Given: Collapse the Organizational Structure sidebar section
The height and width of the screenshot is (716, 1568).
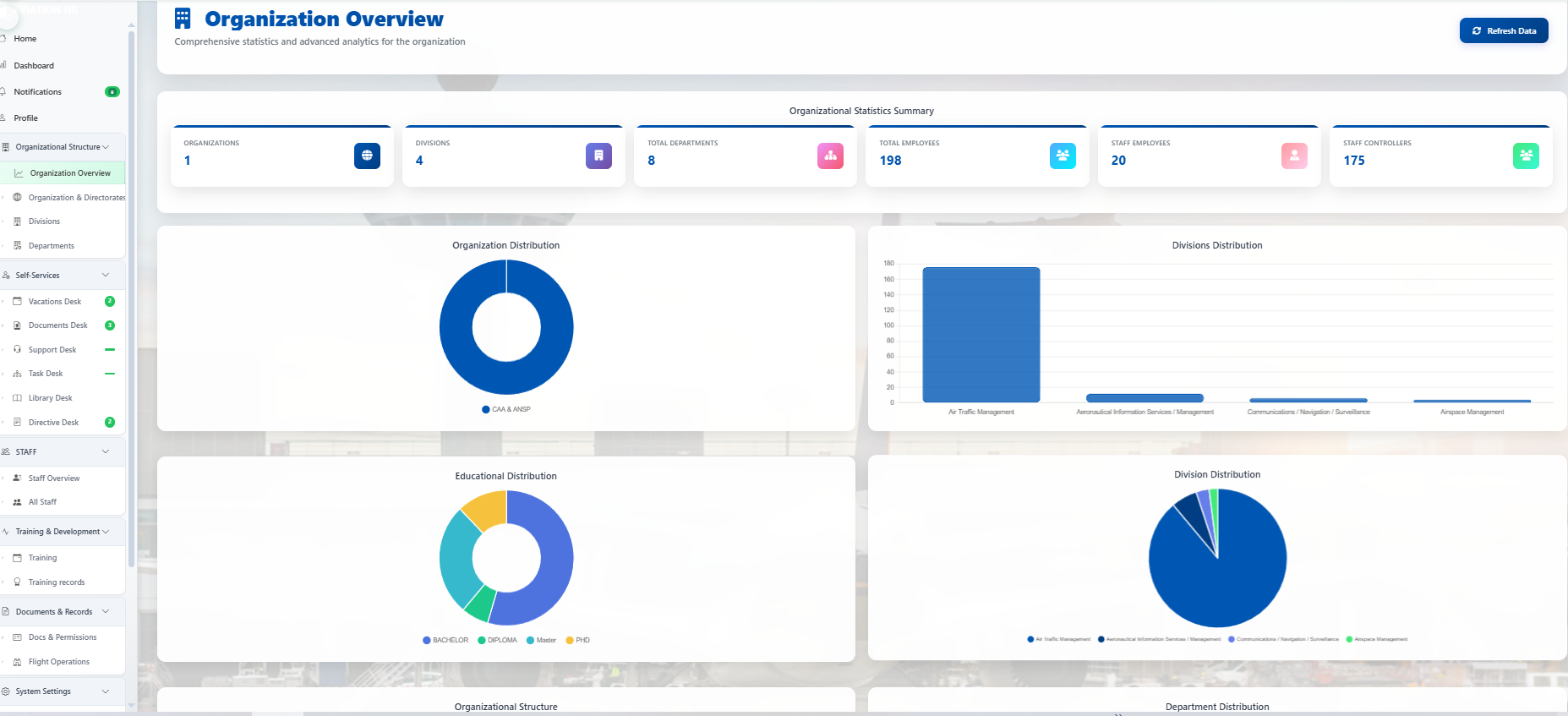Looking at the screenshot, I should (106, 147).
